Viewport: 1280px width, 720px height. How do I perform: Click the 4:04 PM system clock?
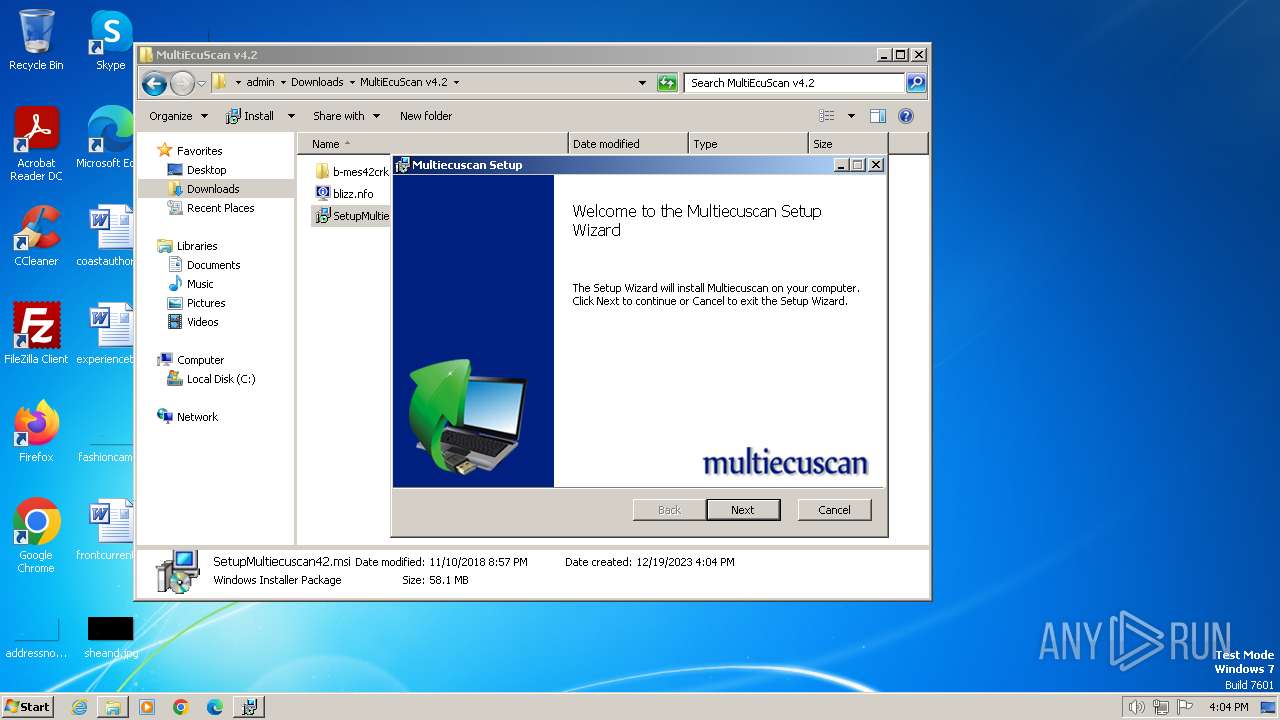[1228, 707]
